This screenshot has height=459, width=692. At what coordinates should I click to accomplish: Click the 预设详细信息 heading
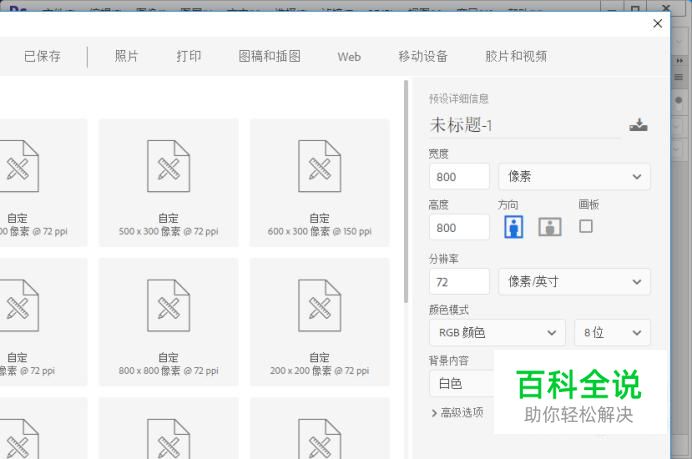click(459, 99)
